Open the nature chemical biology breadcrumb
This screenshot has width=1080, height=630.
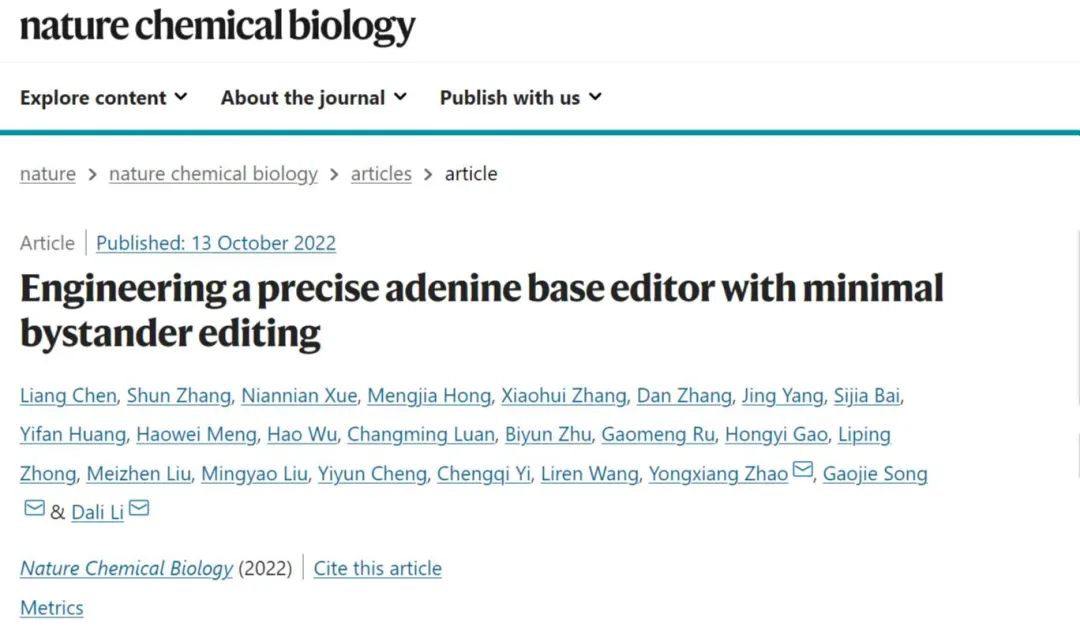point(214,174)
